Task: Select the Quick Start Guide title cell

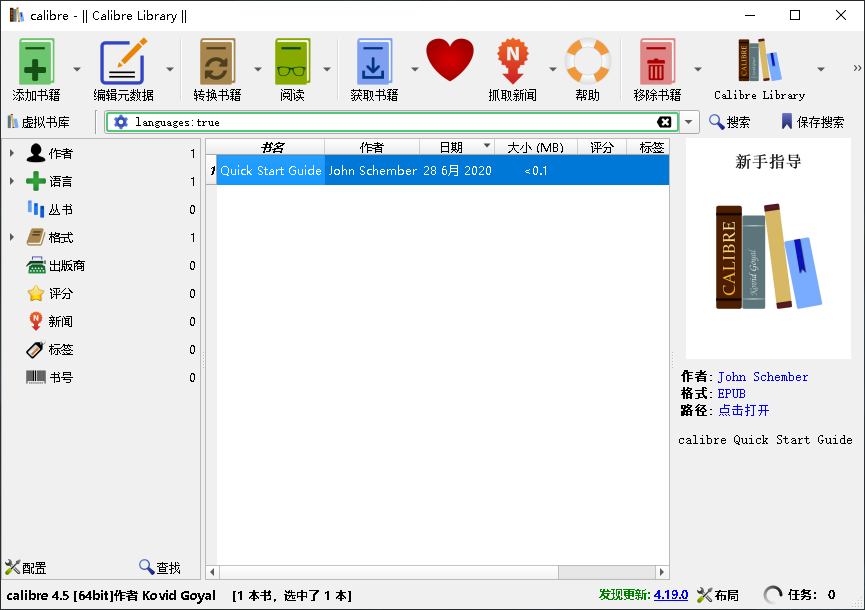Action: (x=271, y=170)
